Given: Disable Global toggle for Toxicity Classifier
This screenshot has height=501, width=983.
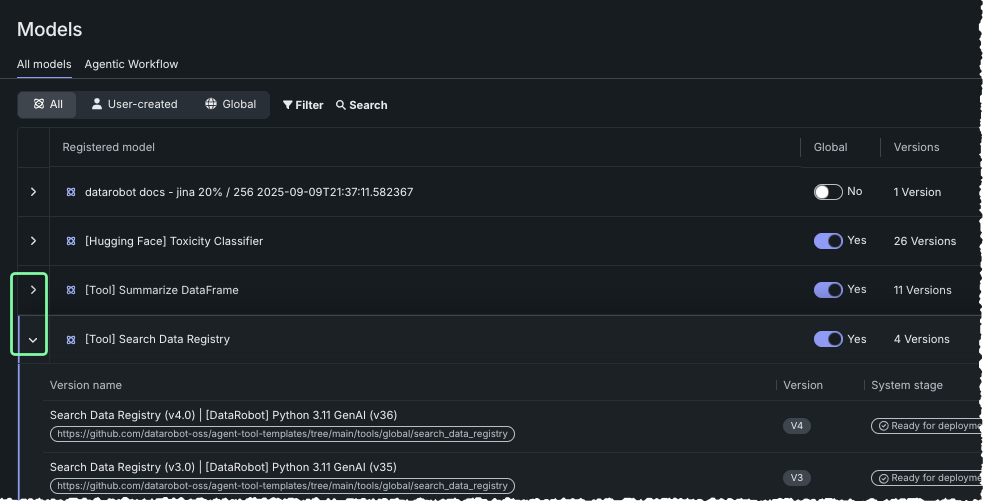Looking at the screenshot, I should [x=828, y=241].
